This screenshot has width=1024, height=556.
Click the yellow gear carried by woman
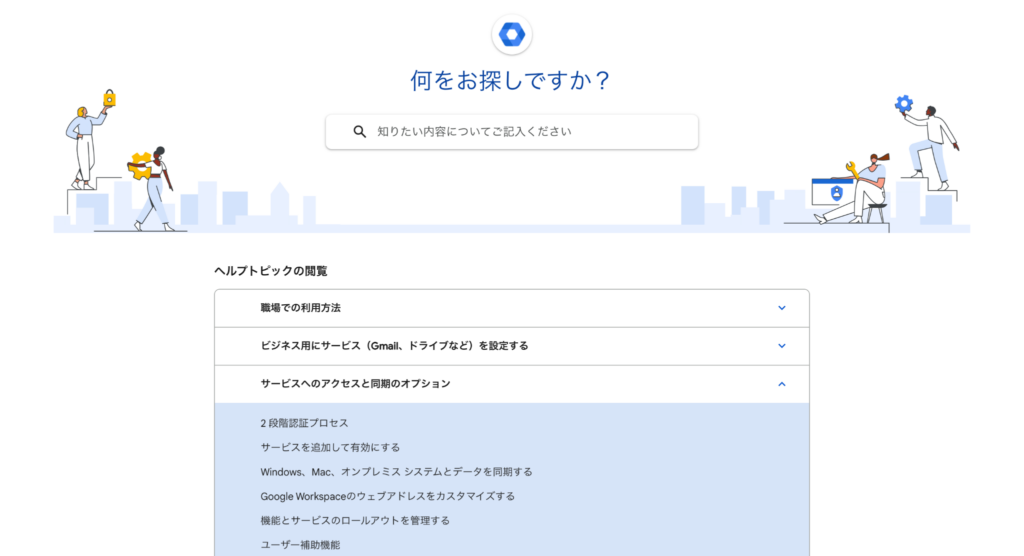coord(140,165)
